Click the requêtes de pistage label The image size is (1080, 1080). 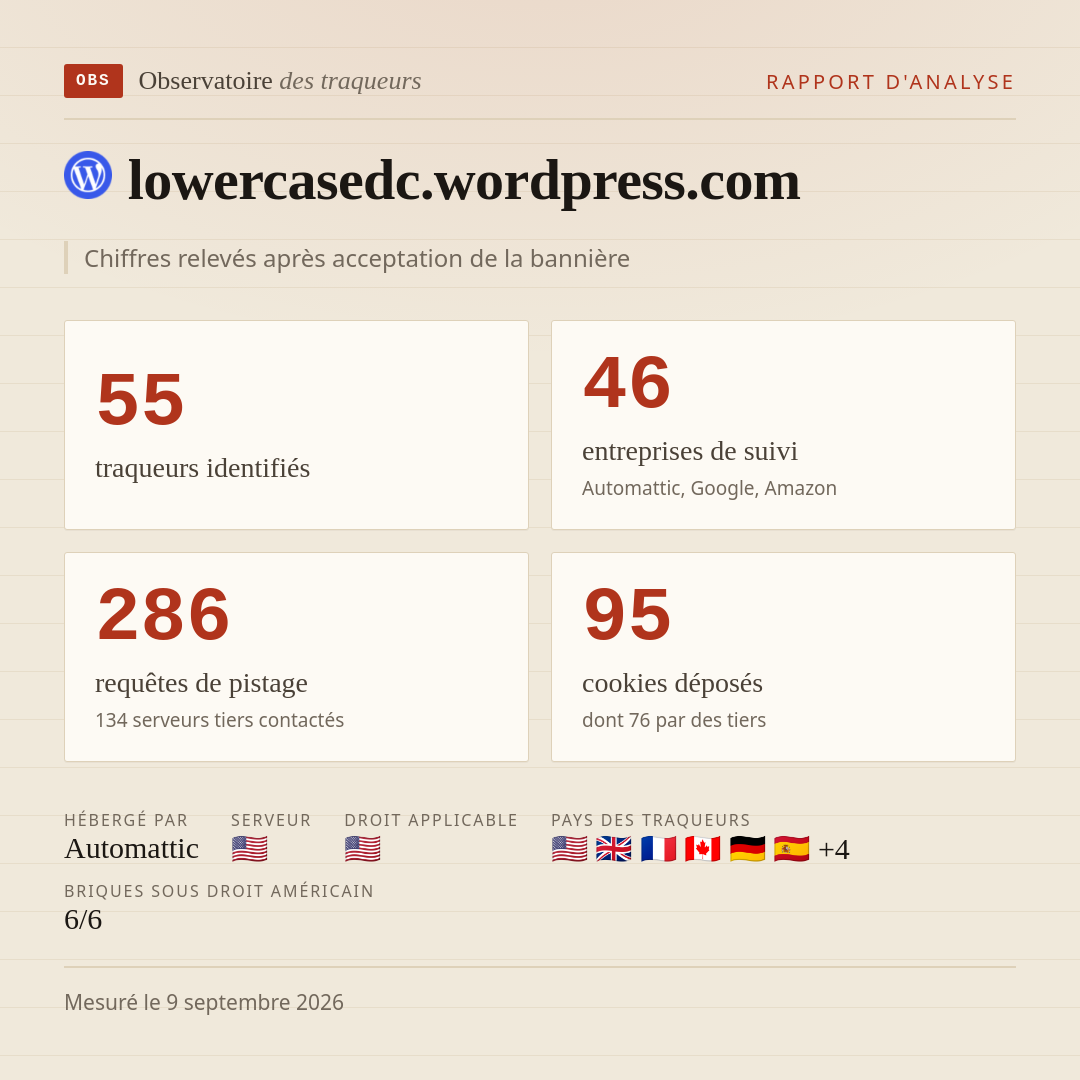[201, 683]
